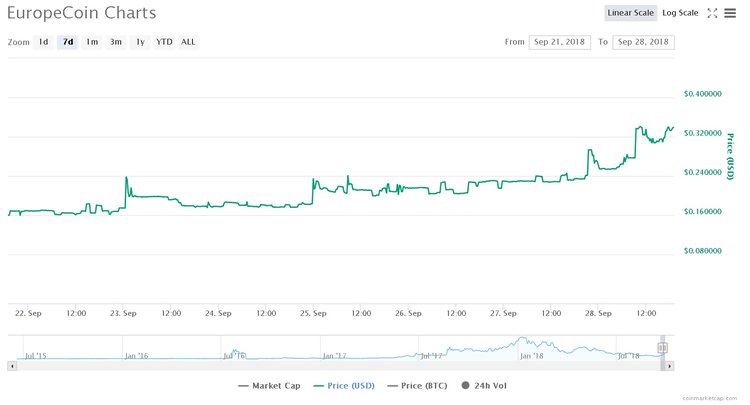Click Jan '18 in the navigator
Viewport: 750px width, 405px height.
[532, 356]
